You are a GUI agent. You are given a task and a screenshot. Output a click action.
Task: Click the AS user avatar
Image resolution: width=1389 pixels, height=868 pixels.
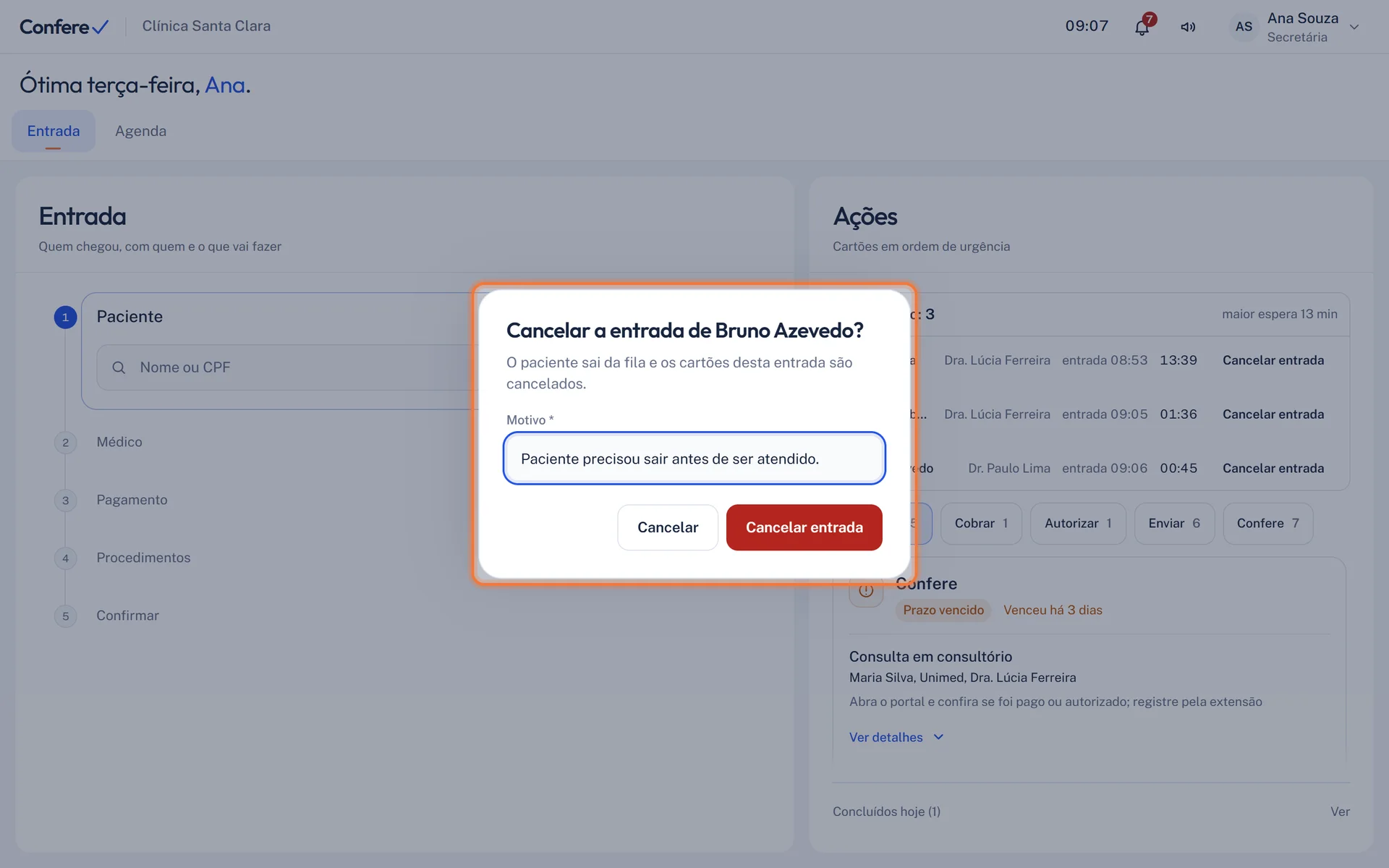(1244, 27)
